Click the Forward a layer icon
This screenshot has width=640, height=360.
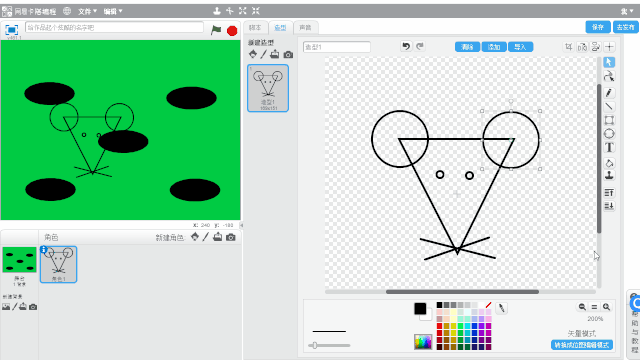(609, 193)
